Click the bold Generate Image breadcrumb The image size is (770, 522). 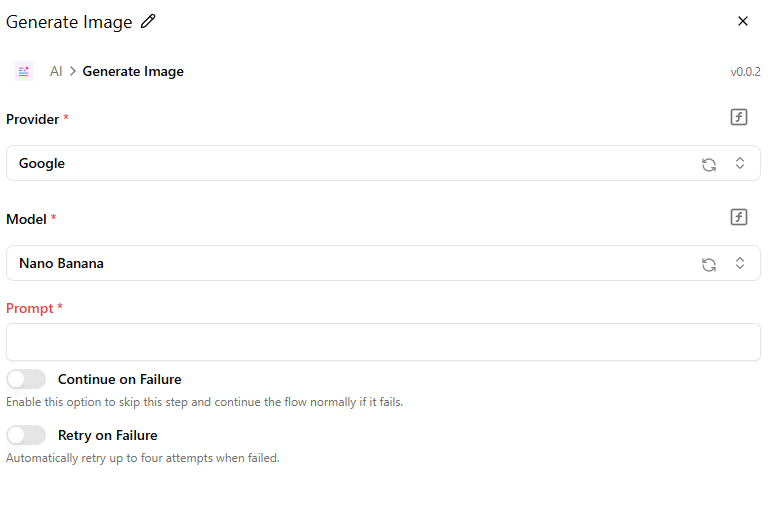point(133,71)
